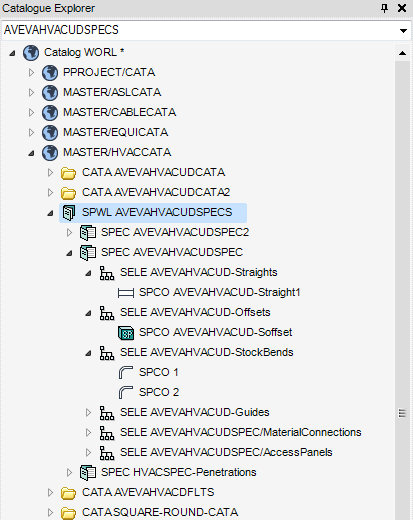Expand the PPROJECT/CATA node
The image size is (413, 520).
pos(31,72)
